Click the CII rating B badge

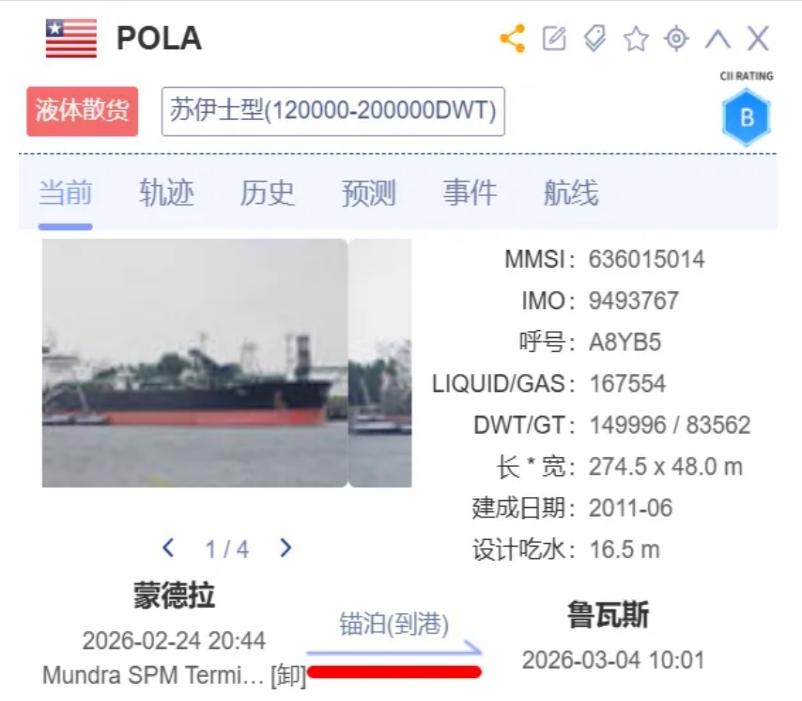[746, 117]
